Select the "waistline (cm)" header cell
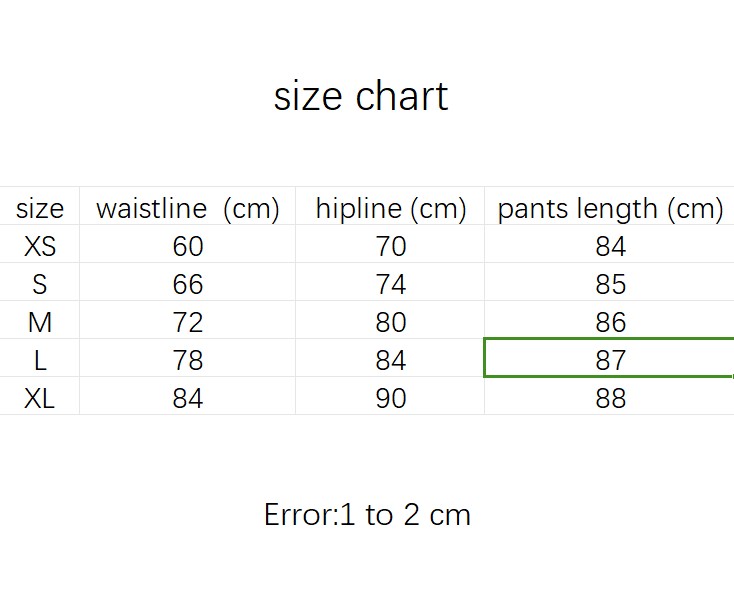Viewport: 734px width, 607px height. 187,208
